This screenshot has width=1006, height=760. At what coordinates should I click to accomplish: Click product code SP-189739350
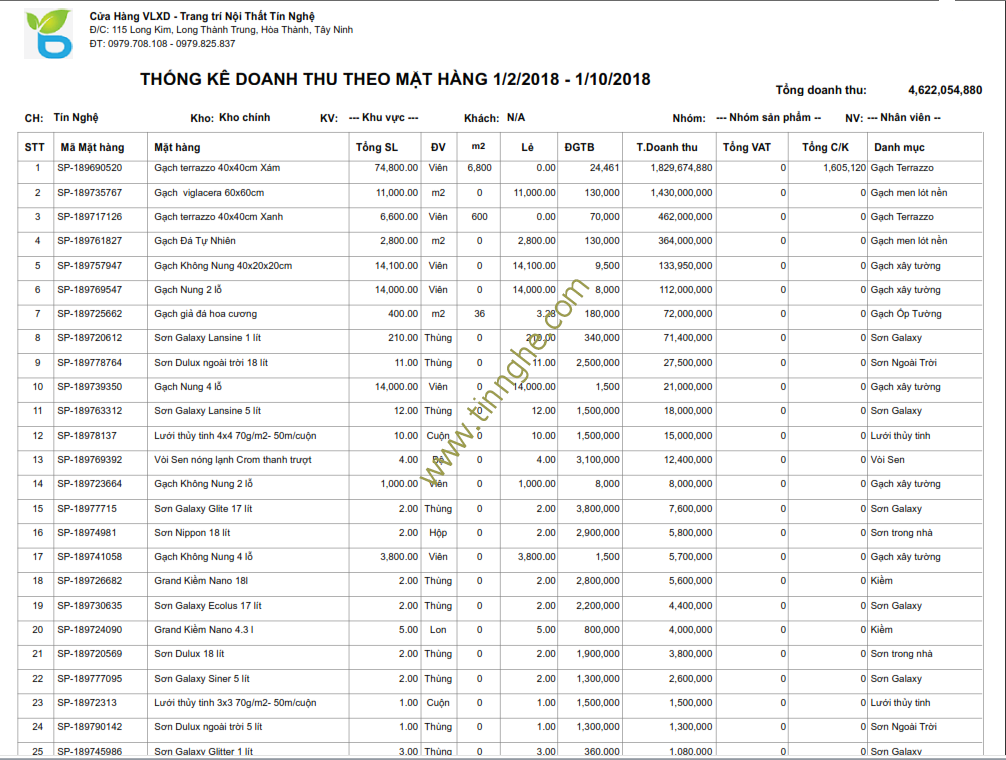89,387
